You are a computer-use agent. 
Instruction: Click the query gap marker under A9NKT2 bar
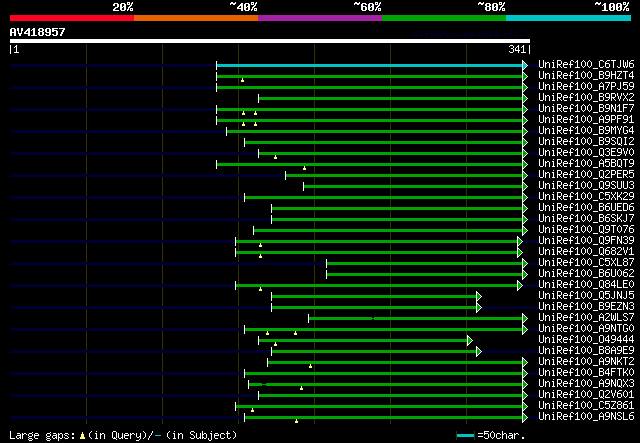311,366
